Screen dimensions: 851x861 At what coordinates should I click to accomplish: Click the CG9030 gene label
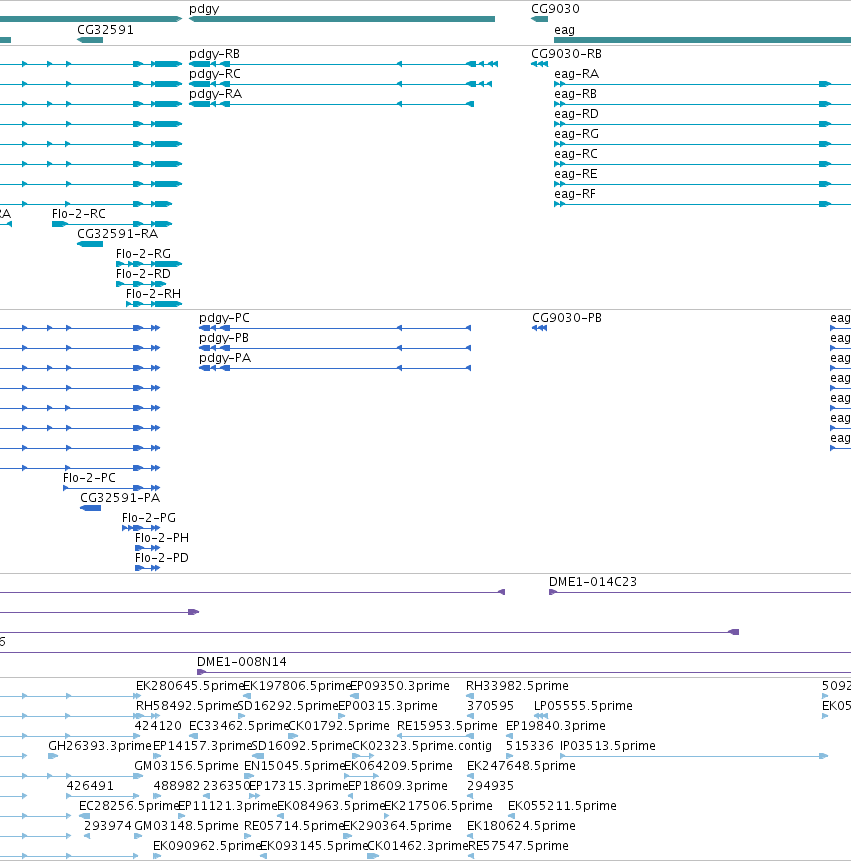555,9
